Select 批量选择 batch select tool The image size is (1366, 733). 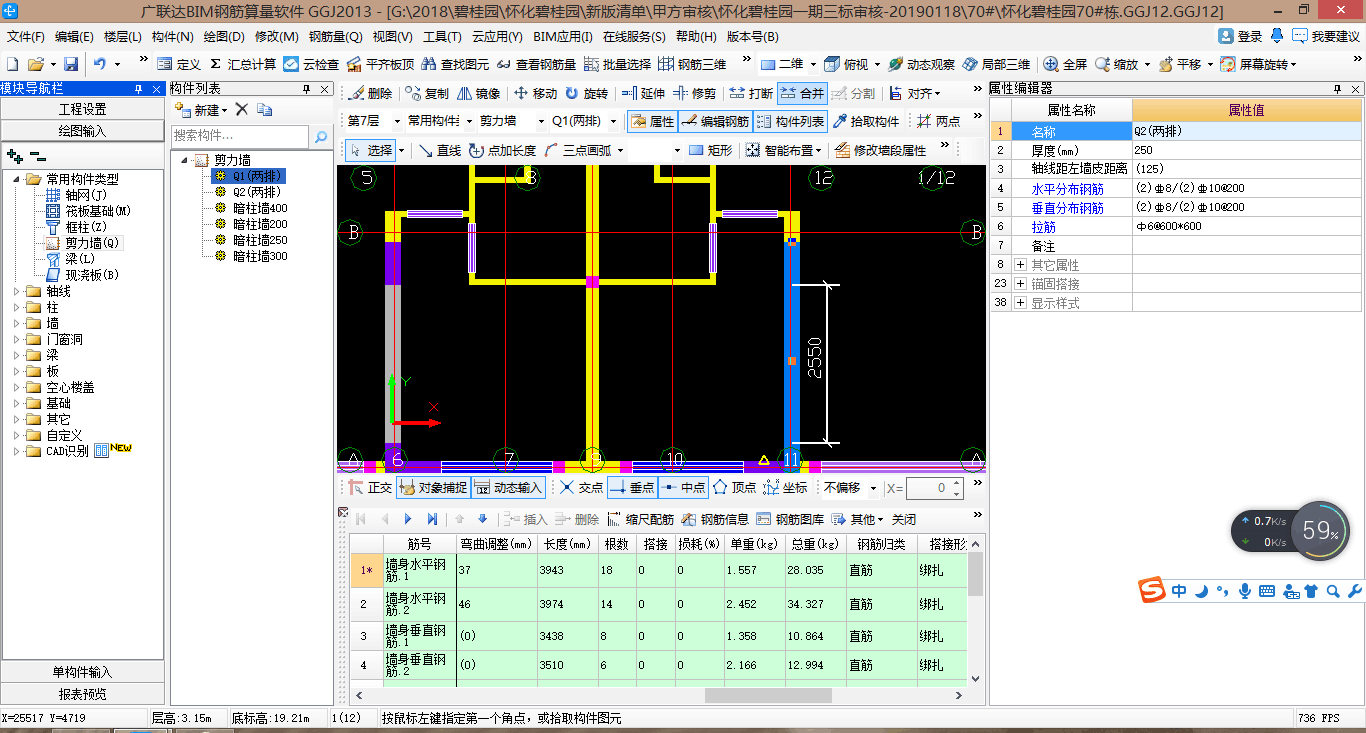[616, 64]
